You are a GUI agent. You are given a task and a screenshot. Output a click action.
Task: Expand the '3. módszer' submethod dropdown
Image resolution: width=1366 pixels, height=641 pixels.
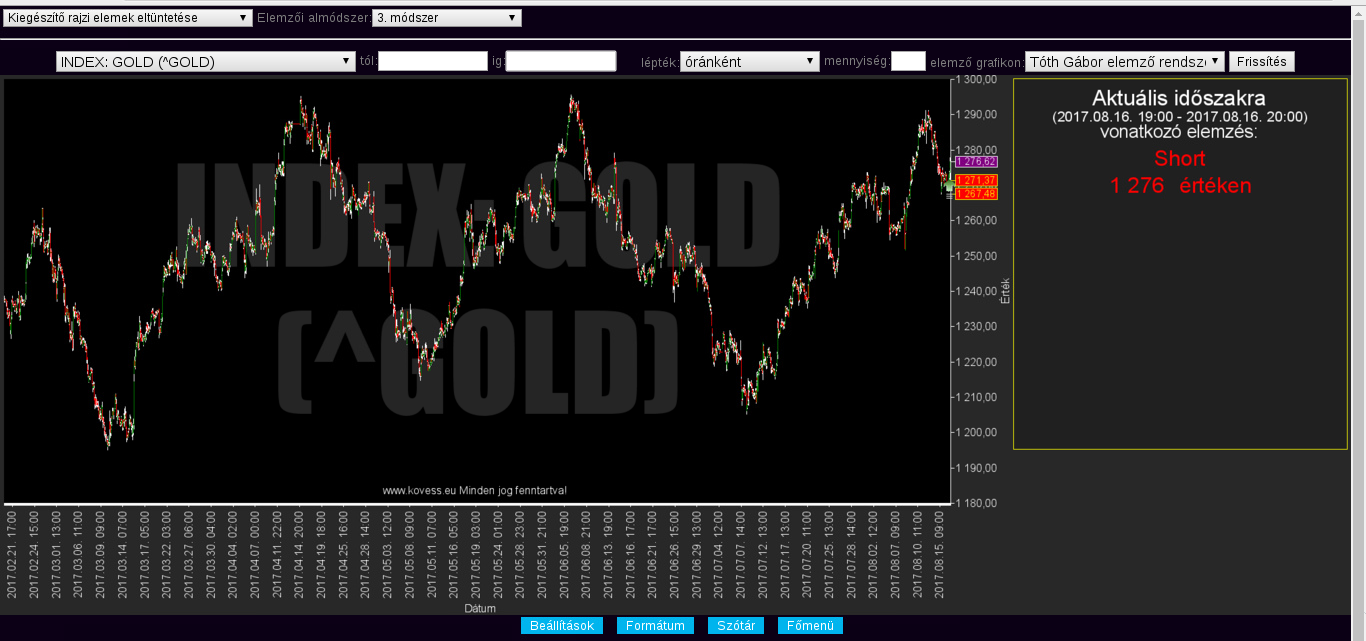446,18
